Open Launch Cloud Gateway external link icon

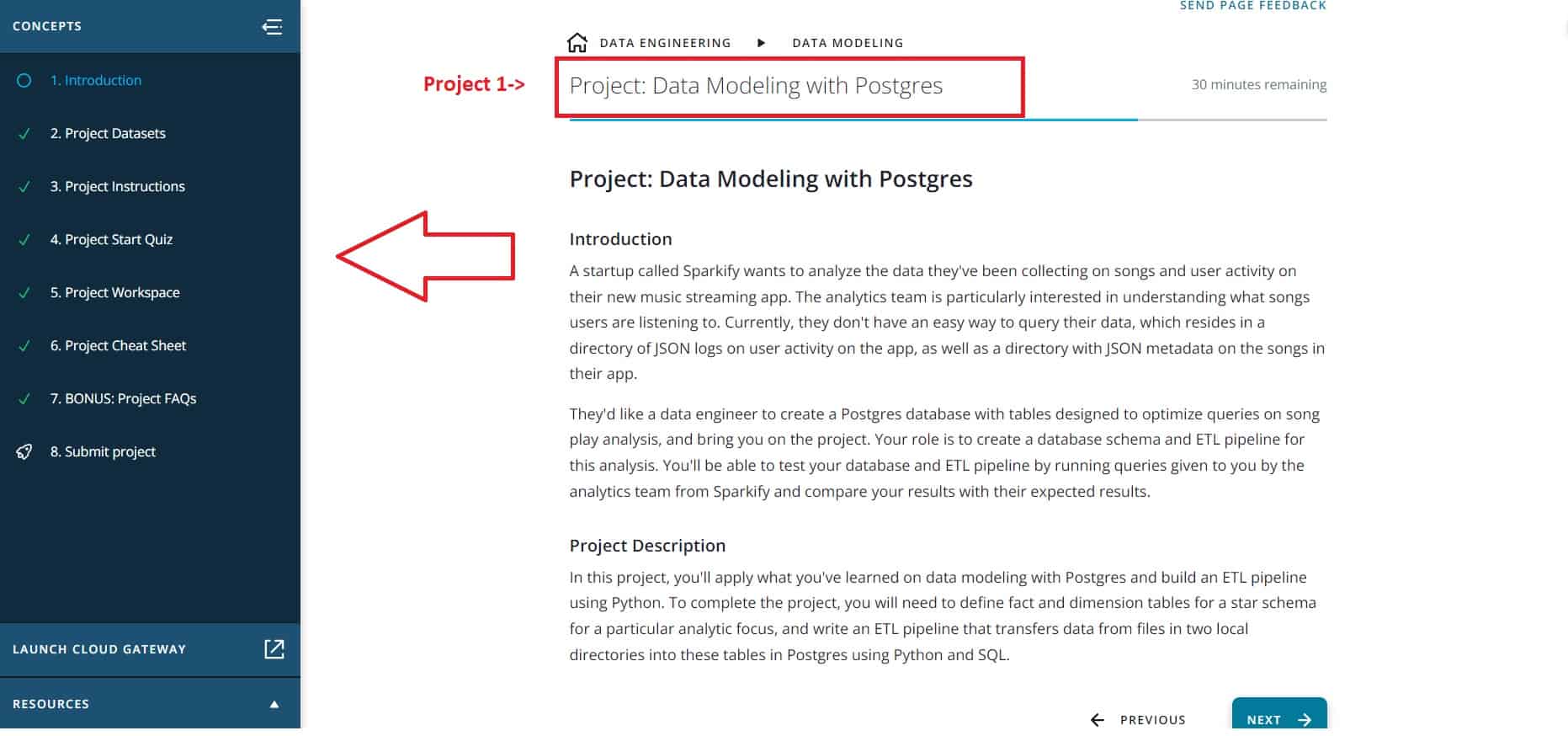pos(273,649)
